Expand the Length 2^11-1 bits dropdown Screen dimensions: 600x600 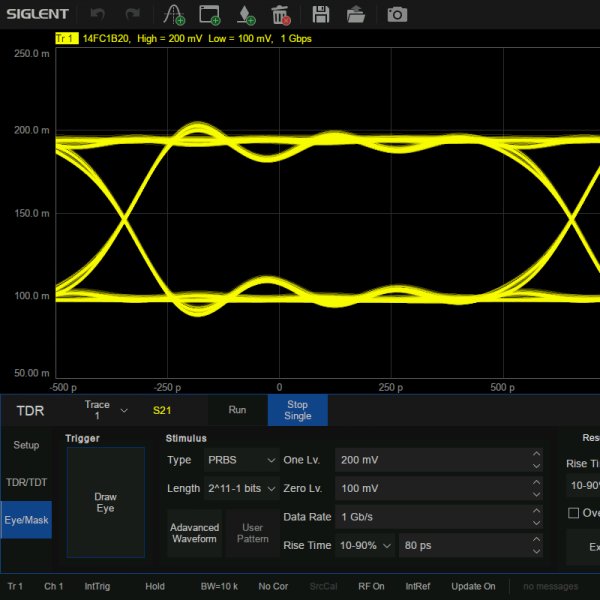240,488
